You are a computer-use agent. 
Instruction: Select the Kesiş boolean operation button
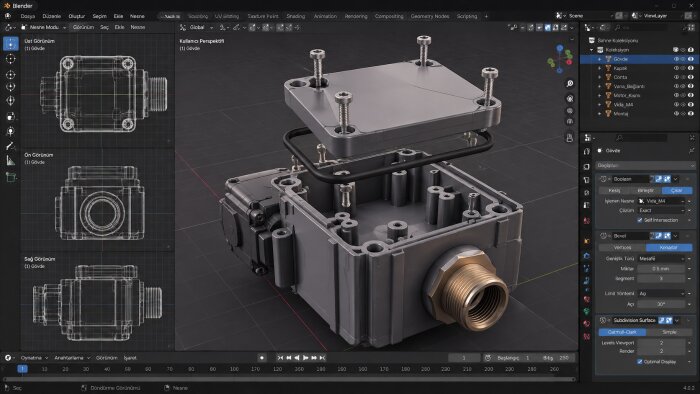(614, 190)
